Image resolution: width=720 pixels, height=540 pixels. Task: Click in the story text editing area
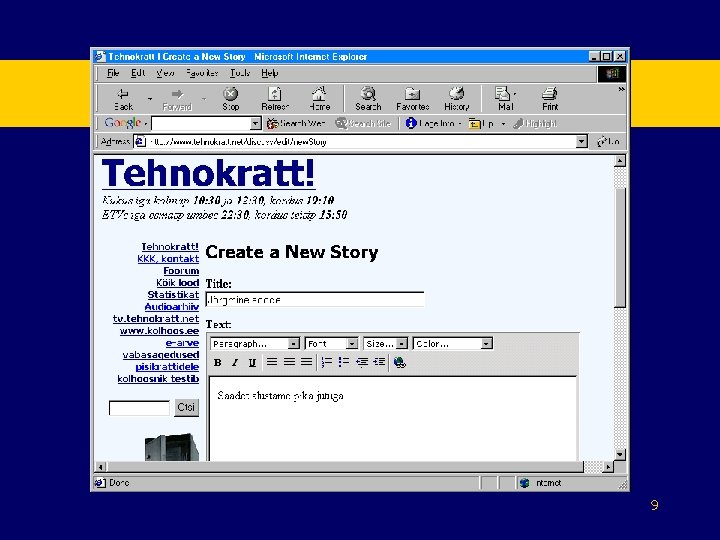[x=393, y=418]
